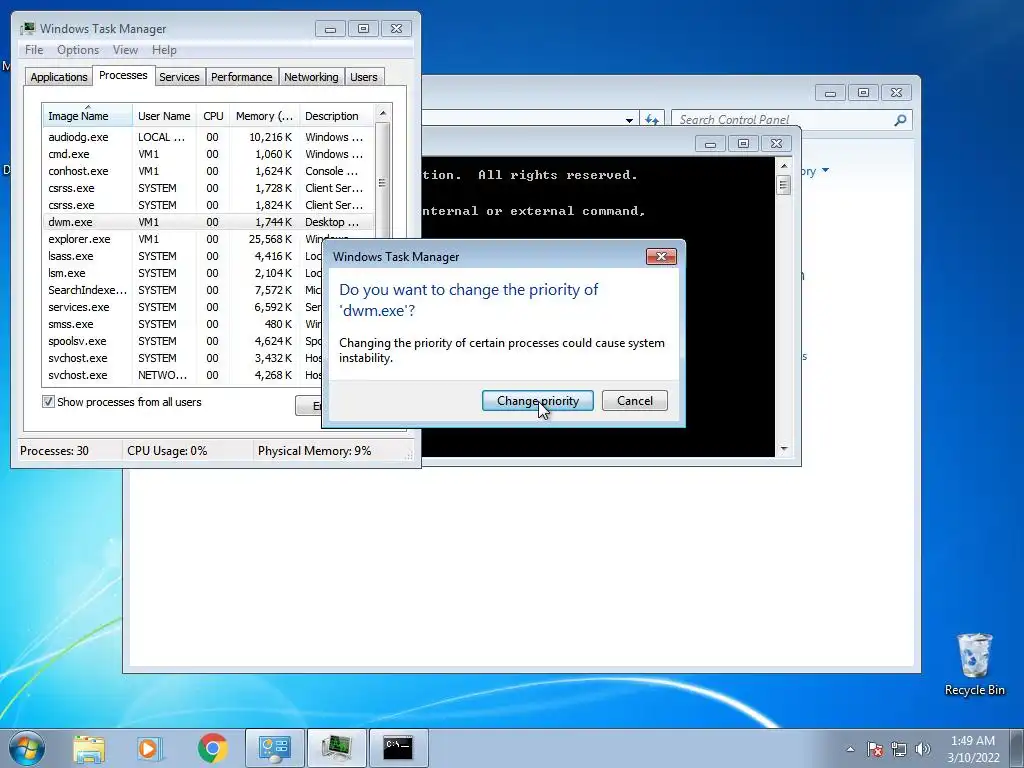Click the Task Manager title bar icon

coord(27,29)
